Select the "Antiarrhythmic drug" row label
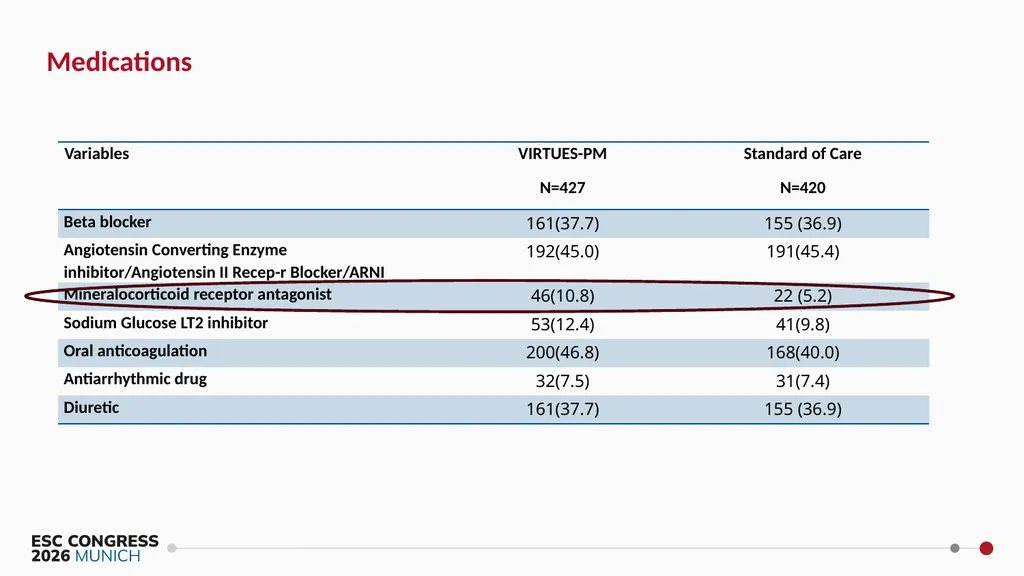 135,379
